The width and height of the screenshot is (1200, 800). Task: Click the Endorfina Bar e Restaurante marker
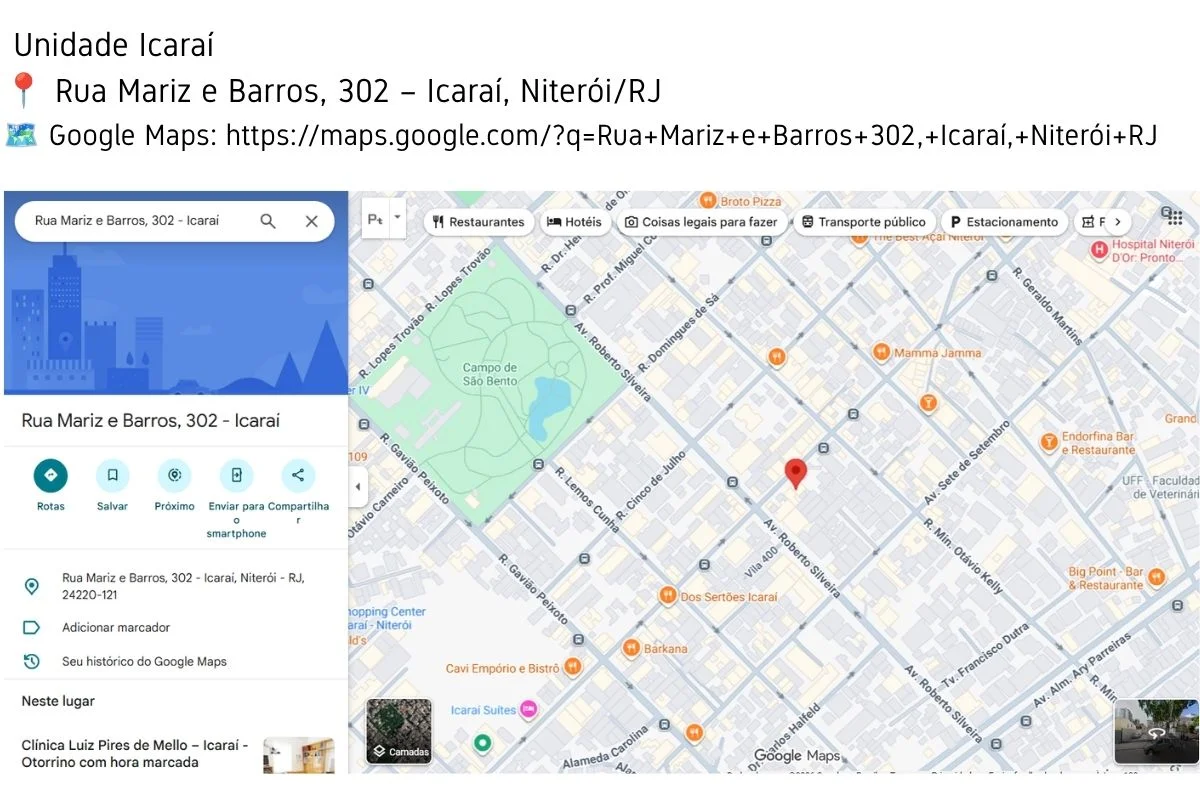tap(1049, 441)
